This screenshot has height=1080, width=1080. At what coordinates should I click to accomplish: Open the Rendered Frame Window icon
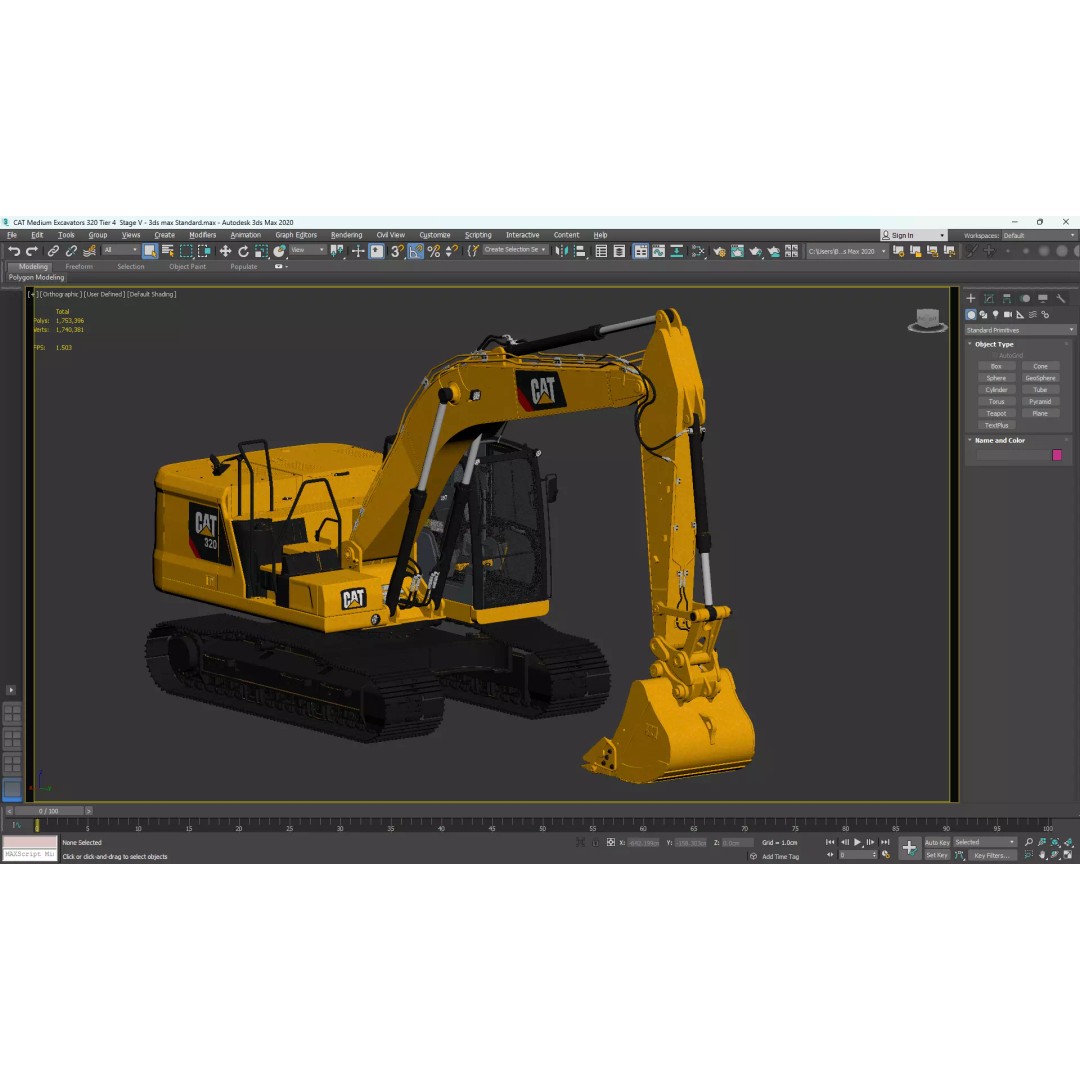[x=738, y=251]
